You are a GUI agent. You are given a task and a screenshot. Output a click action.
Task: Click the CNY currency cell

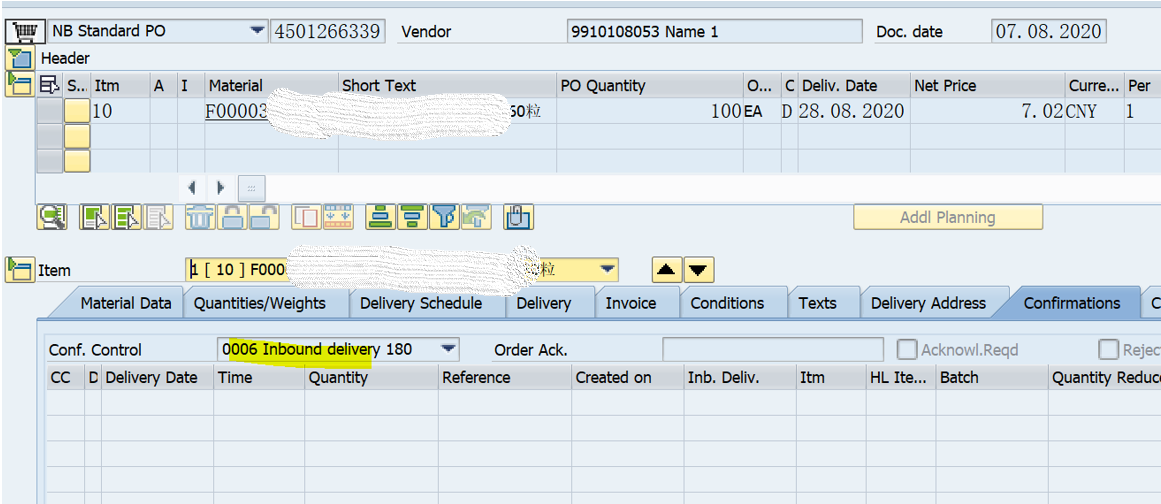pos(1094,111)
